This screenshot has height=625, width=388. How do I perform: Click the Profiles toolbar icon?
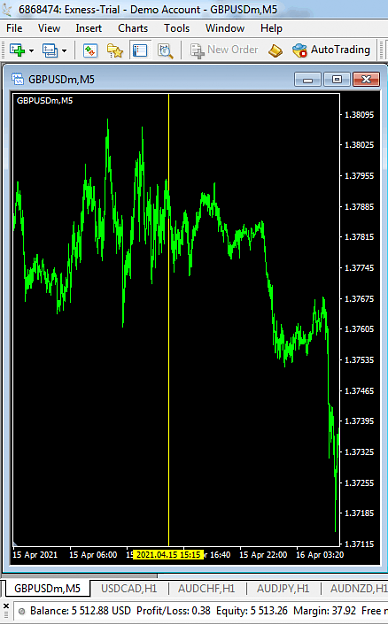50,51
